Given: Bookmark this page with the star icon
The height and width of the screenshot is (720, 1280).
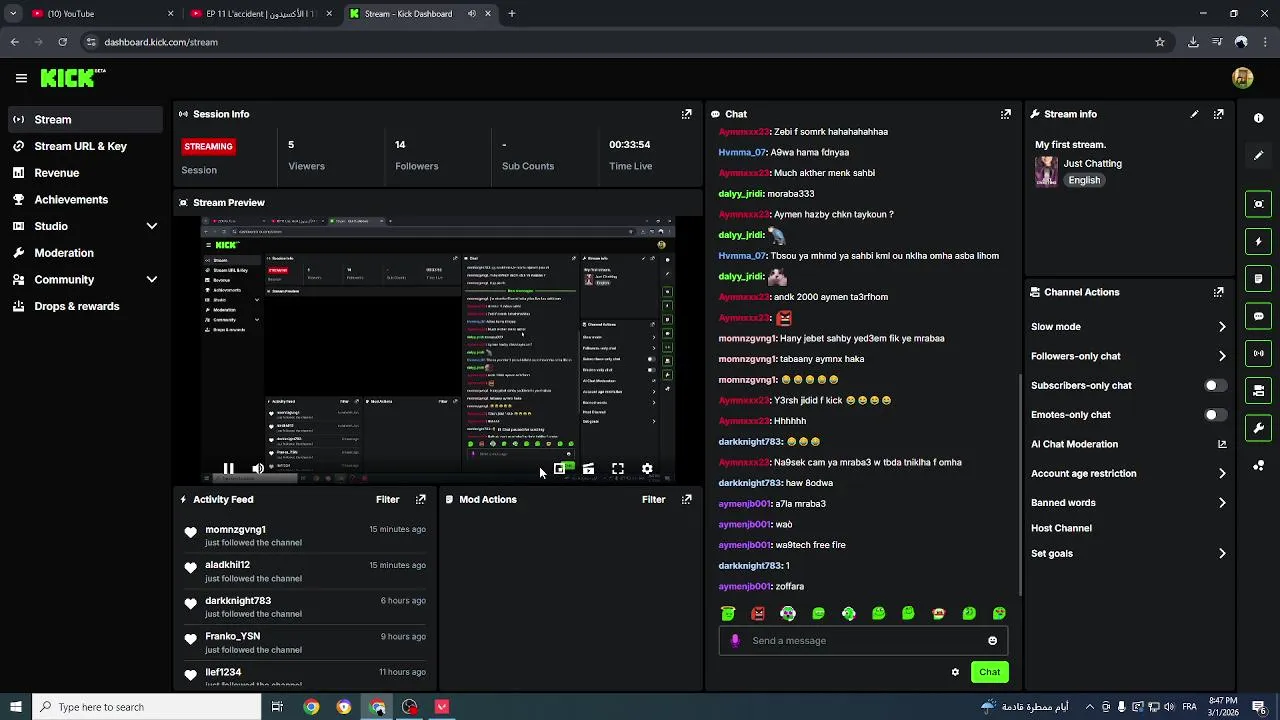Looking at the screenshot, I should (x=1160, y=42).
